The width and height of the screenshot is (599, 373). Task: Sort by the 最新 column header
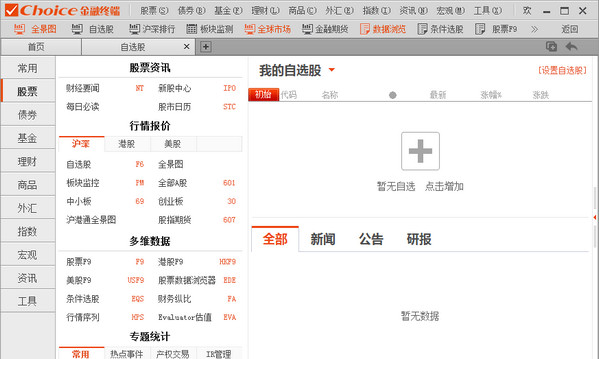438,95
